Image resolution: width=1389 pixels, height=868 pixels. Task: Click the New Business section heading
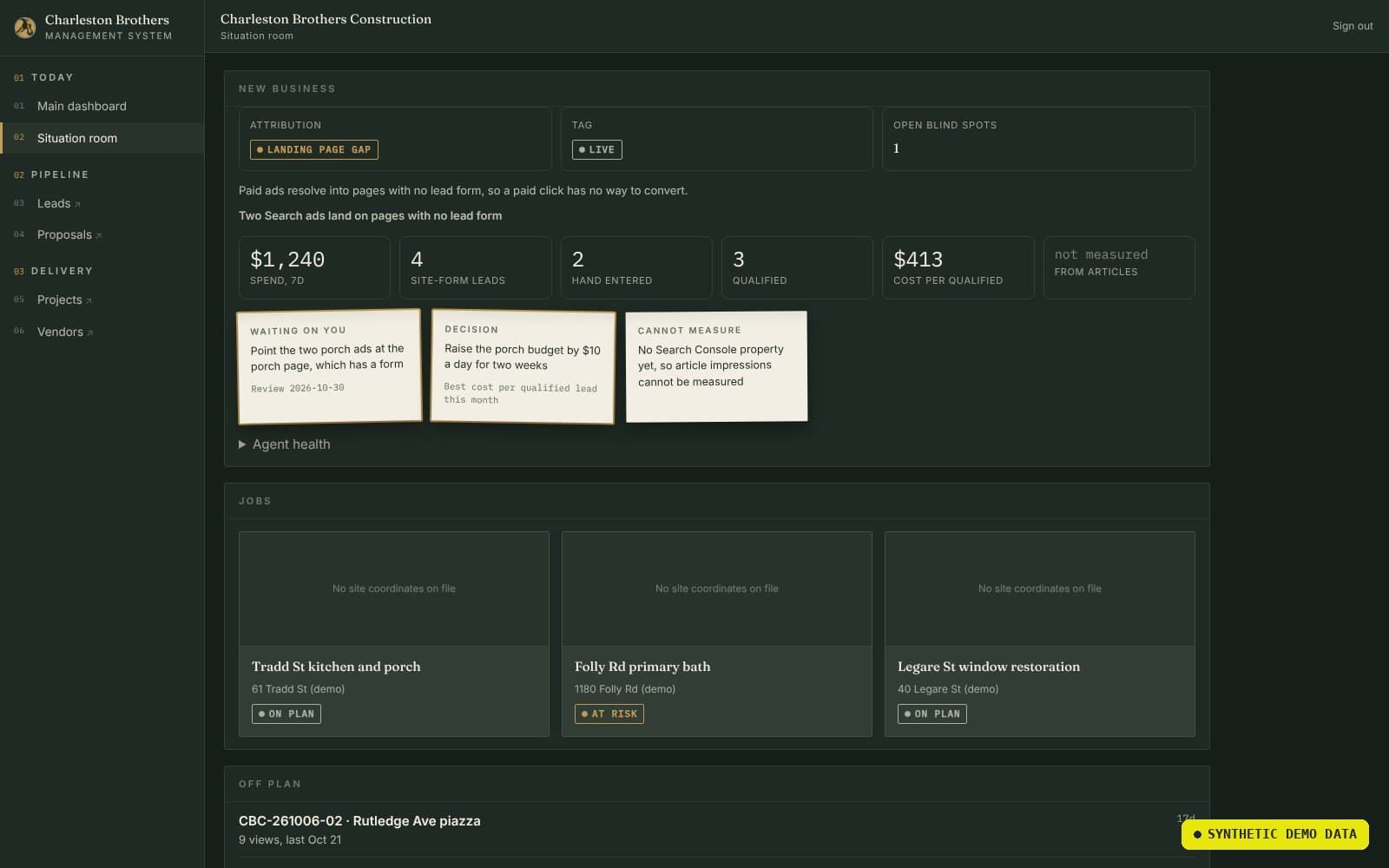[287, 89]
